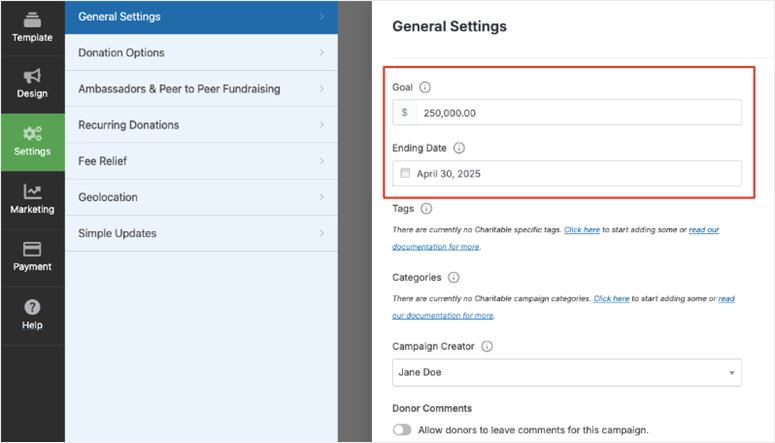Click the Ending Date input field
Screen dimensions: 775x443
coord(567,174)
